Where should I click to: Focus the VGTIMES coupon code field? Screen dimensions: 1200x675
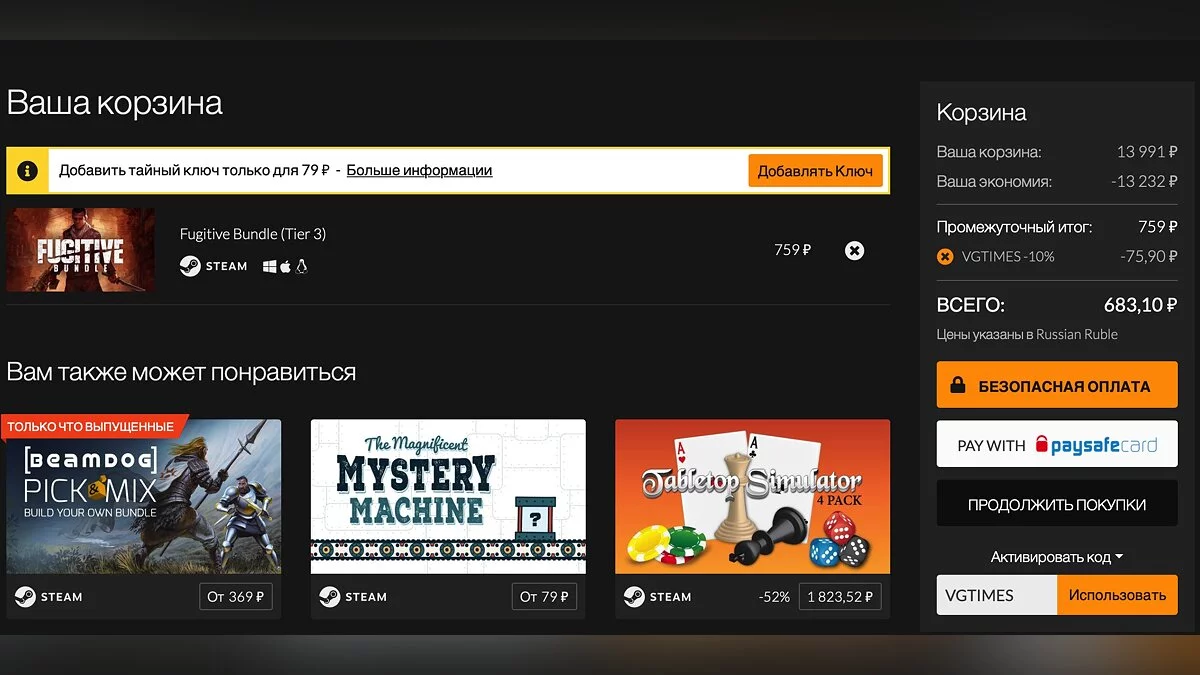(997, 595)
